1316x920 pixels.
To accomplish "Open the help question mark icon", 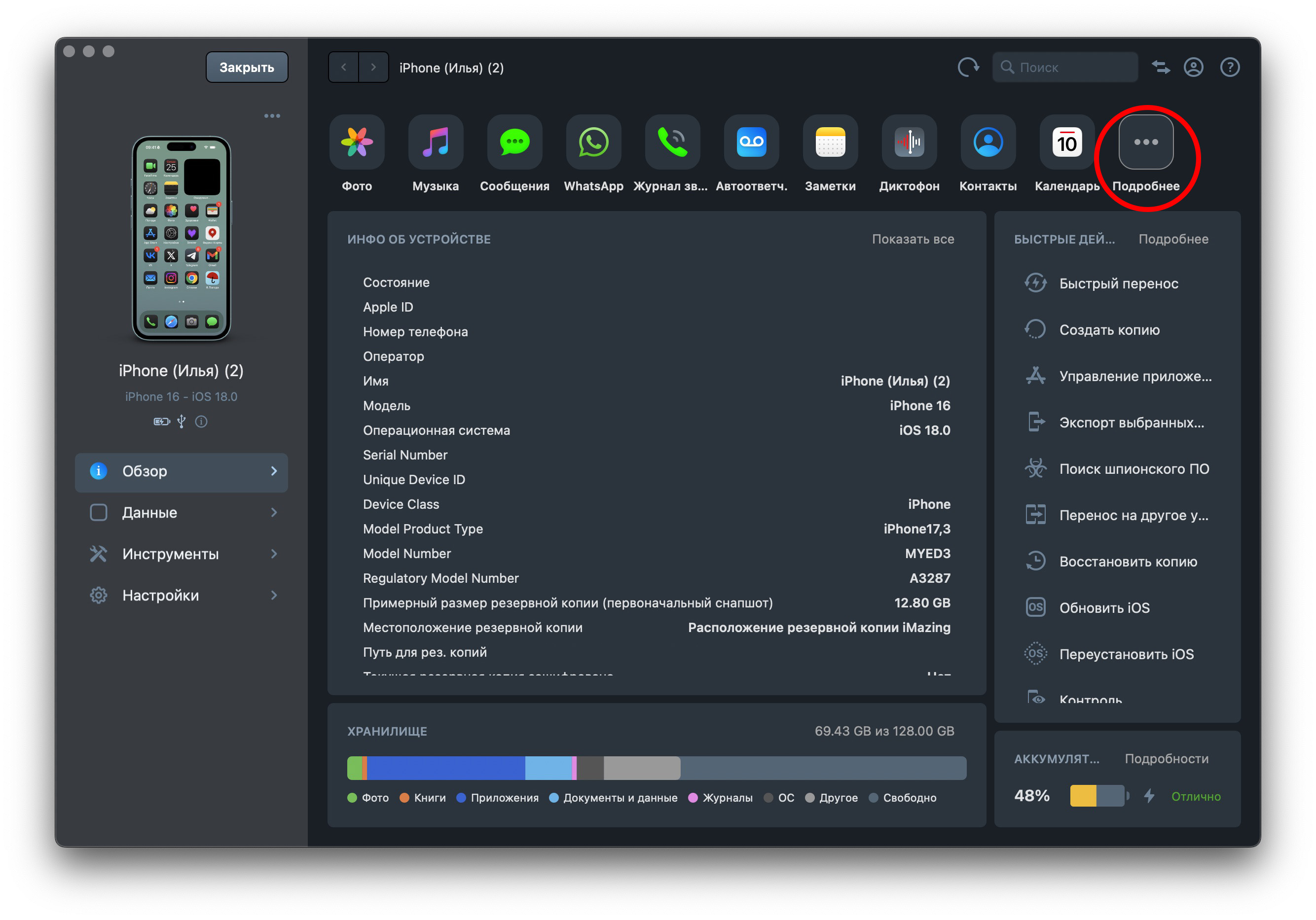I will click(1230, 67).
